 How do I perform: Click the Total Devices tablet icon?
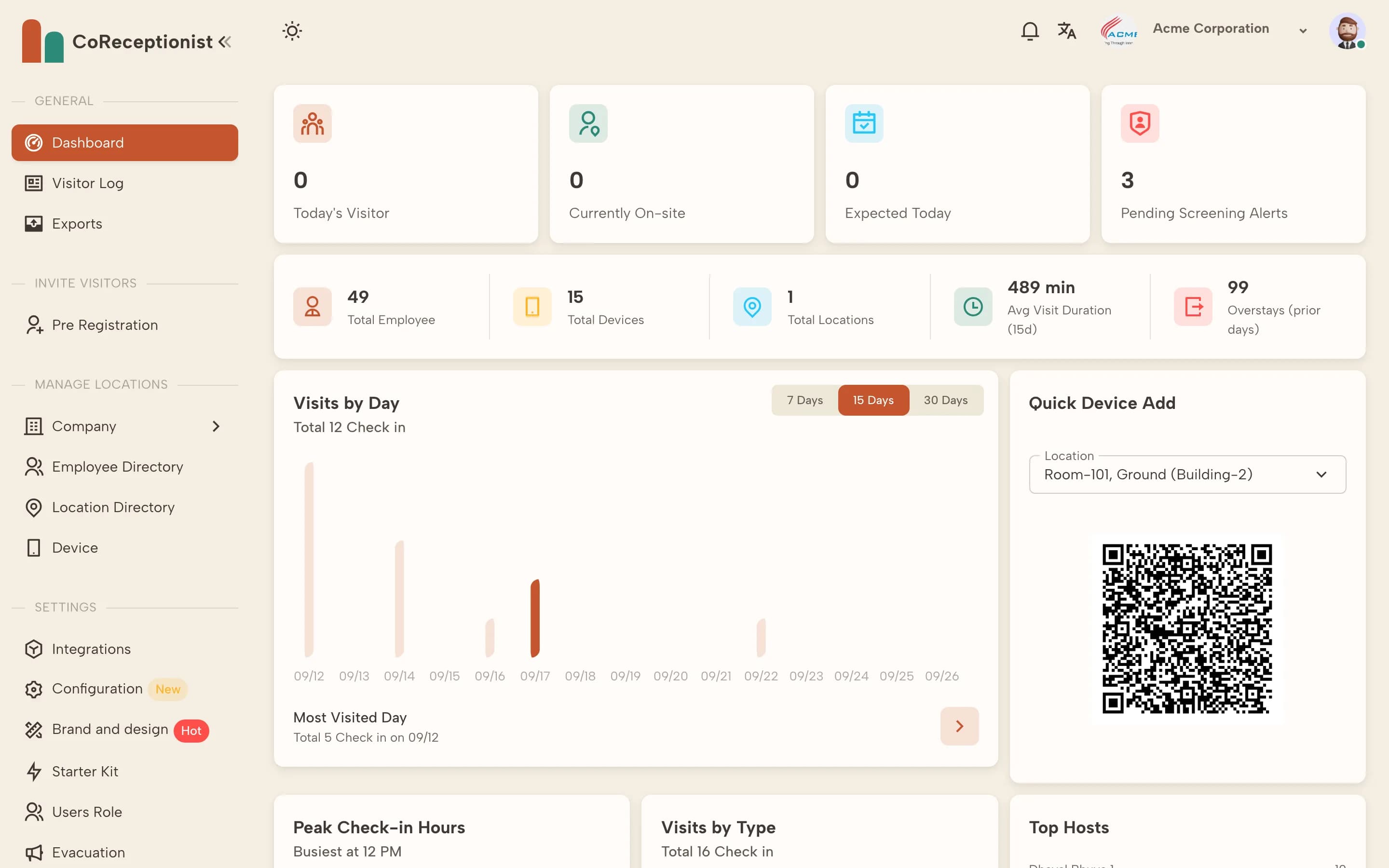tap(532, 307)
